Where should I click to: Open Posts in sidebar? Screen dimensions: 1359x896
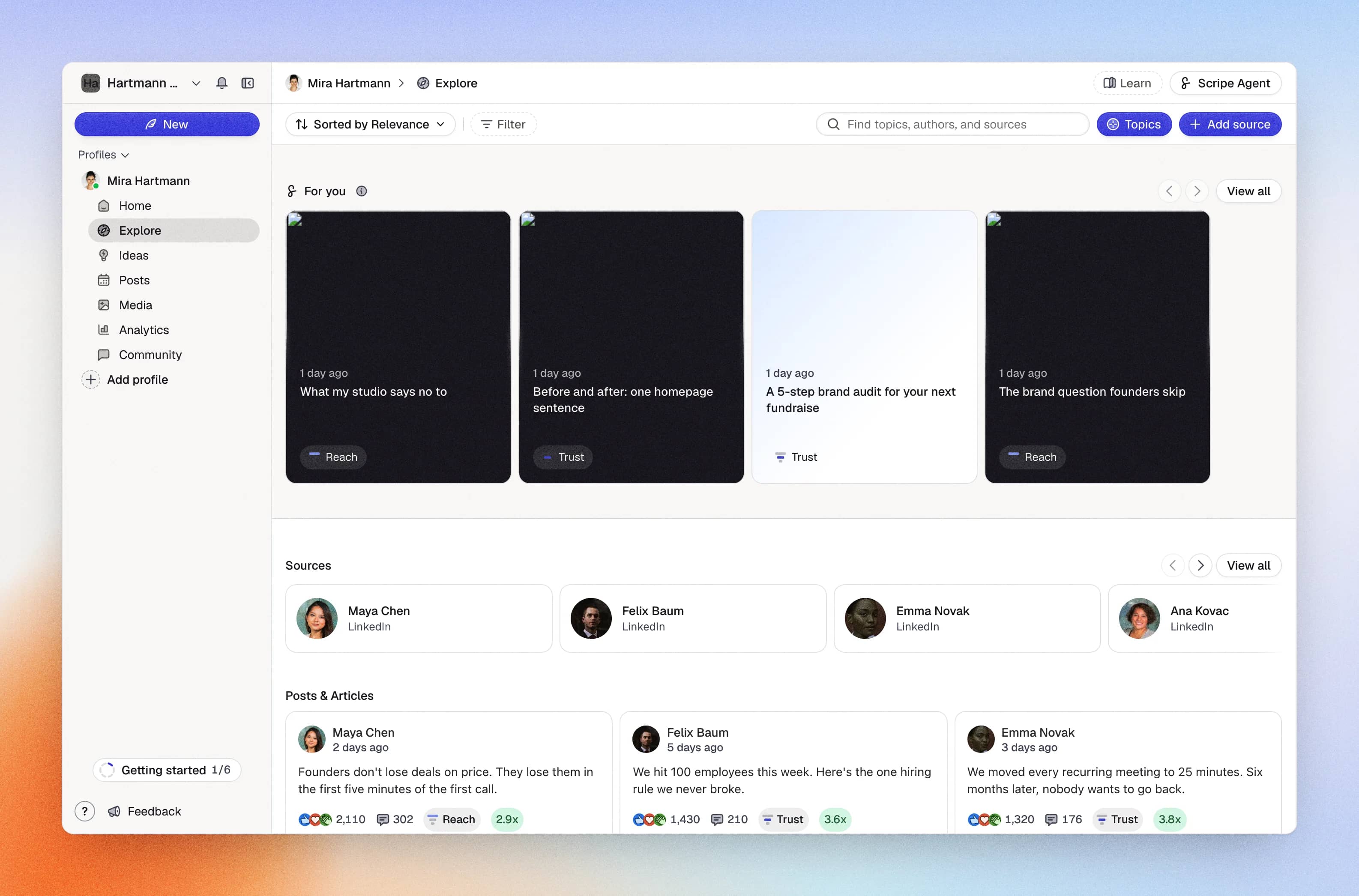tap(174, 280)
